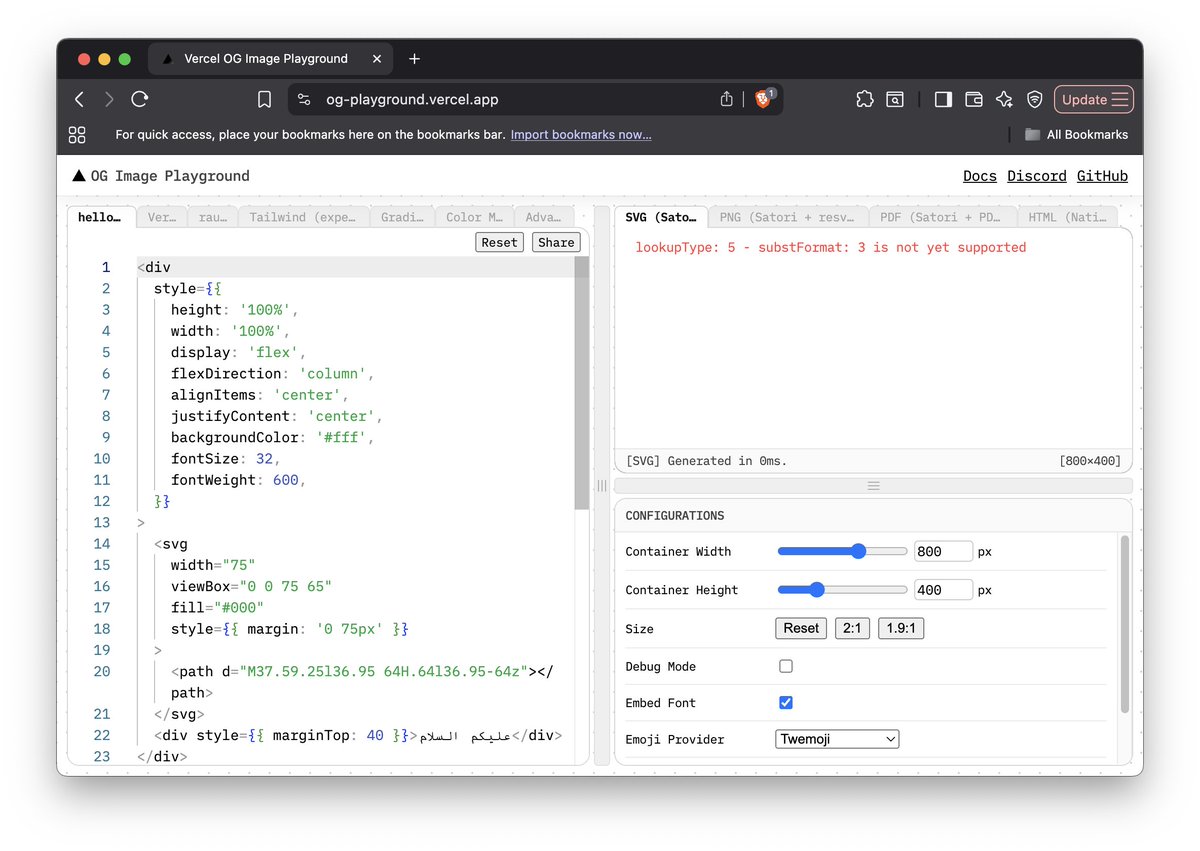Switch to the Gradi... editor tab
This screenshot has width=1200, height=851.
click(402, 217)
